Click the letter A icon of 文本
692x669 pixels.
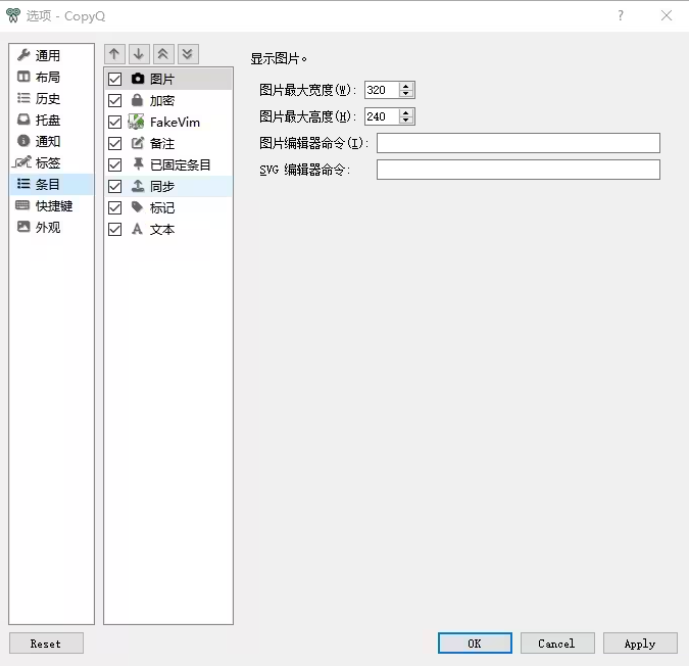(x=137, y=229)
